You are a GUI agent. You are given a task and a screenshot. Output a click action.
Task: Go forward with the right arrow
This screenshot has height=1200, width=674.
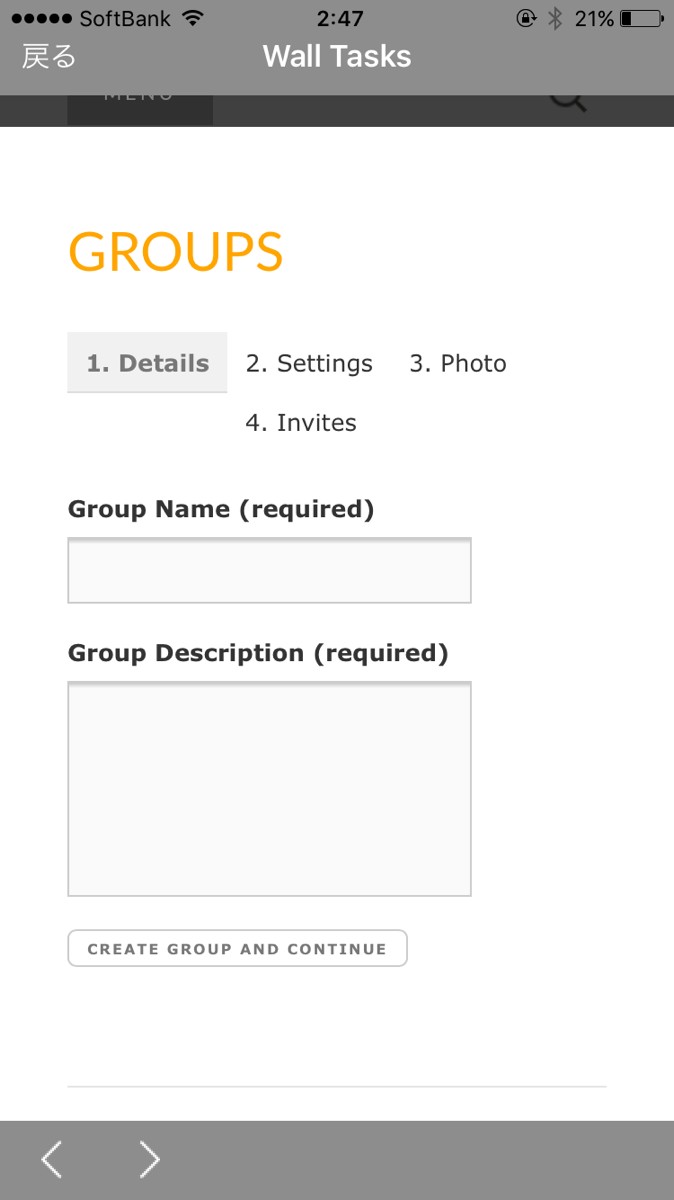149,1159
